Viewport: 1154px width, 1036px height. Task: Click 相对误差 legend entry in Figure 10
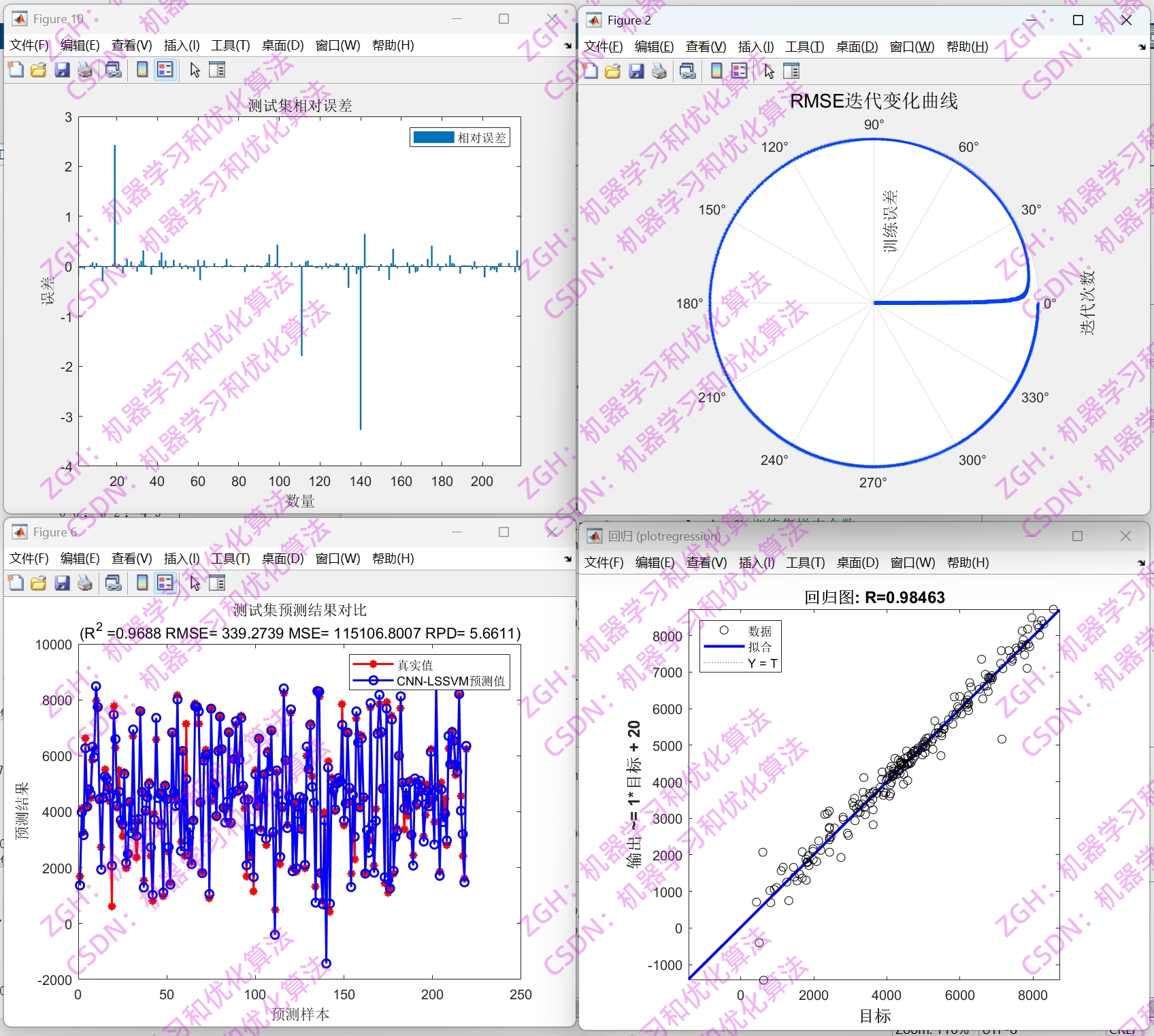point(482,137)
